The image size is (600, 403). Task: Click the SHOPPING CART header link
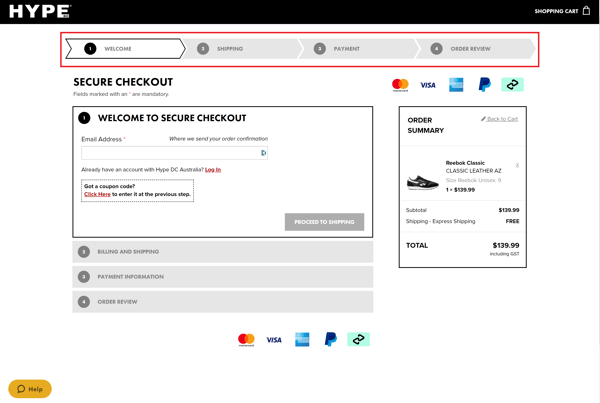tap(556, 11)
